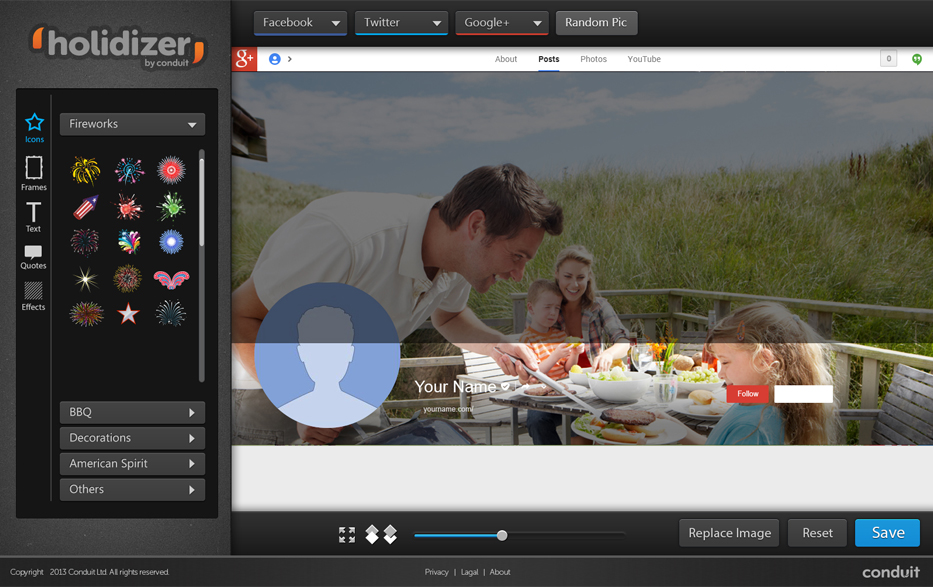
Task: Switch to the YouTube tab
Action: tap(644, 59)
